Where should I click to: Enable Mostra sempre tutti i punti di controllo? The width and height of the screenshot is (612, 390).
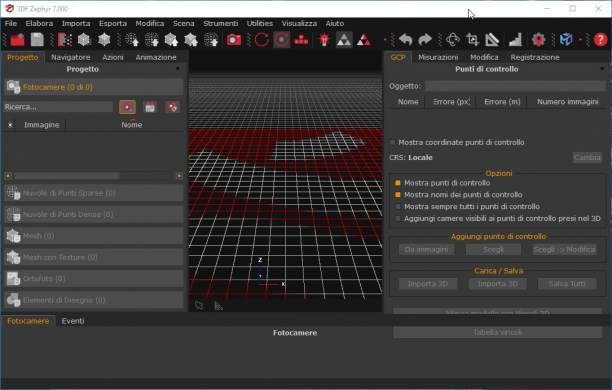point(398,207)
